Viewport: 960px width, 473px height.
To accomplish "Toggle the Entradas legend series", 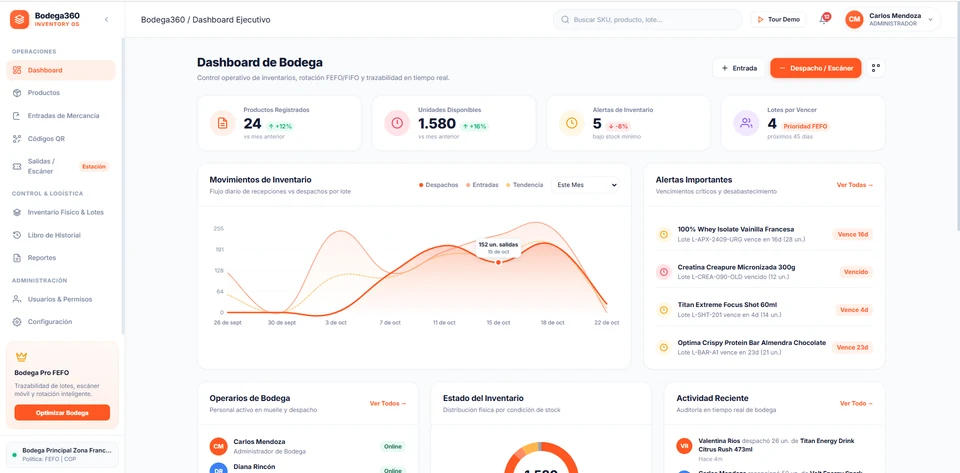I will click(482, 185).
